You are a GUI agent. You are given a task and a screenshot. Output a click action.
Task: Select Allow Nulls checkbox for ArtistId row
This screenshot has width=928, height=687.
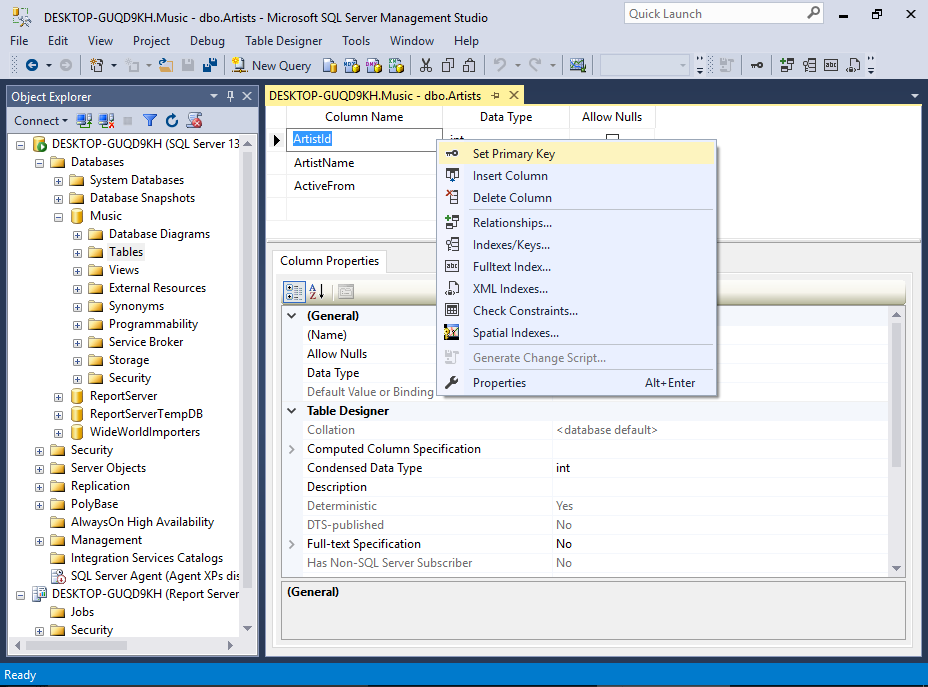pos(611,141)
